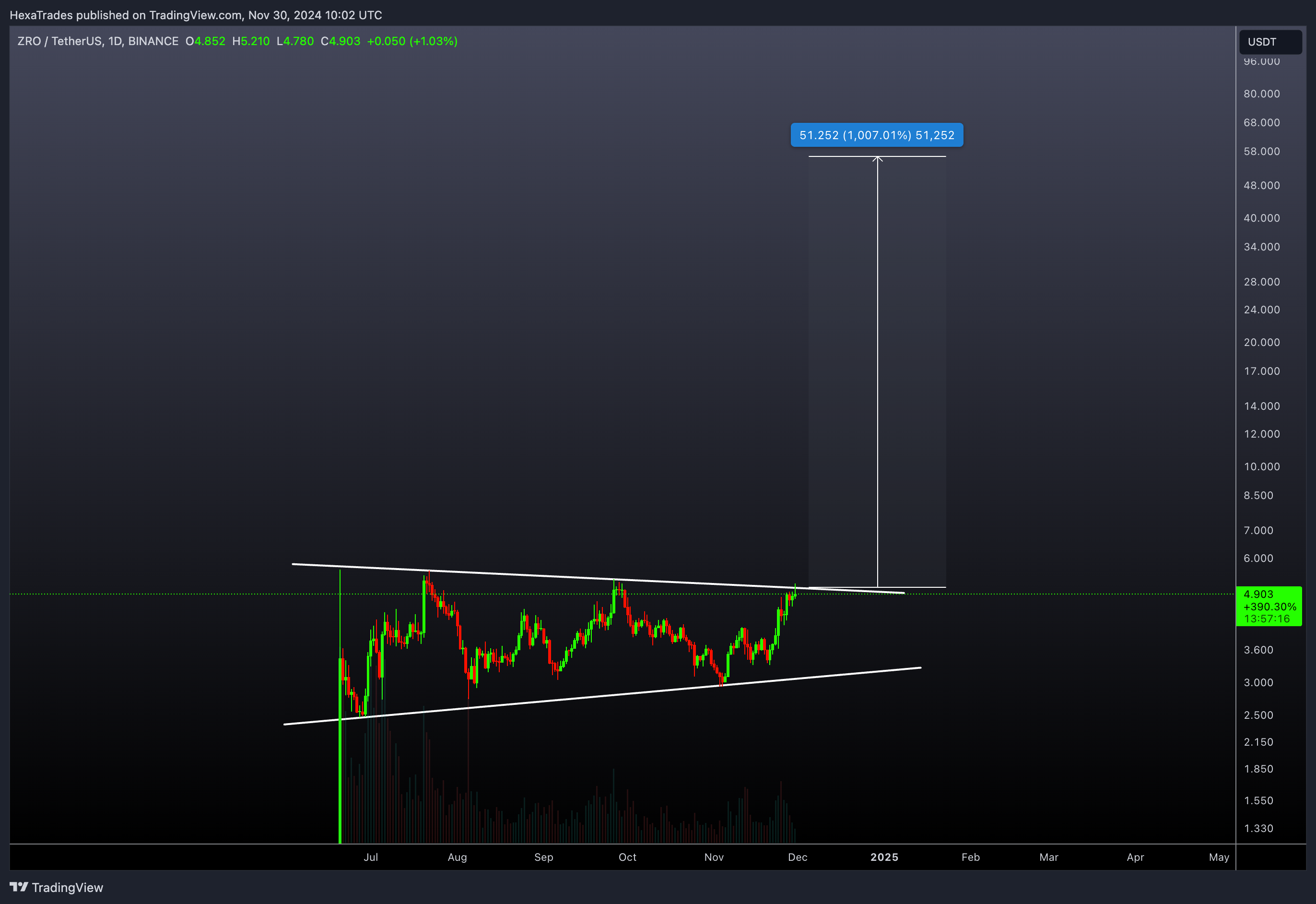Click the HexaTrades published attribution text
The height and width of the screenshot is (904, 1316).
pyautogui.click(x=196, y=15)
